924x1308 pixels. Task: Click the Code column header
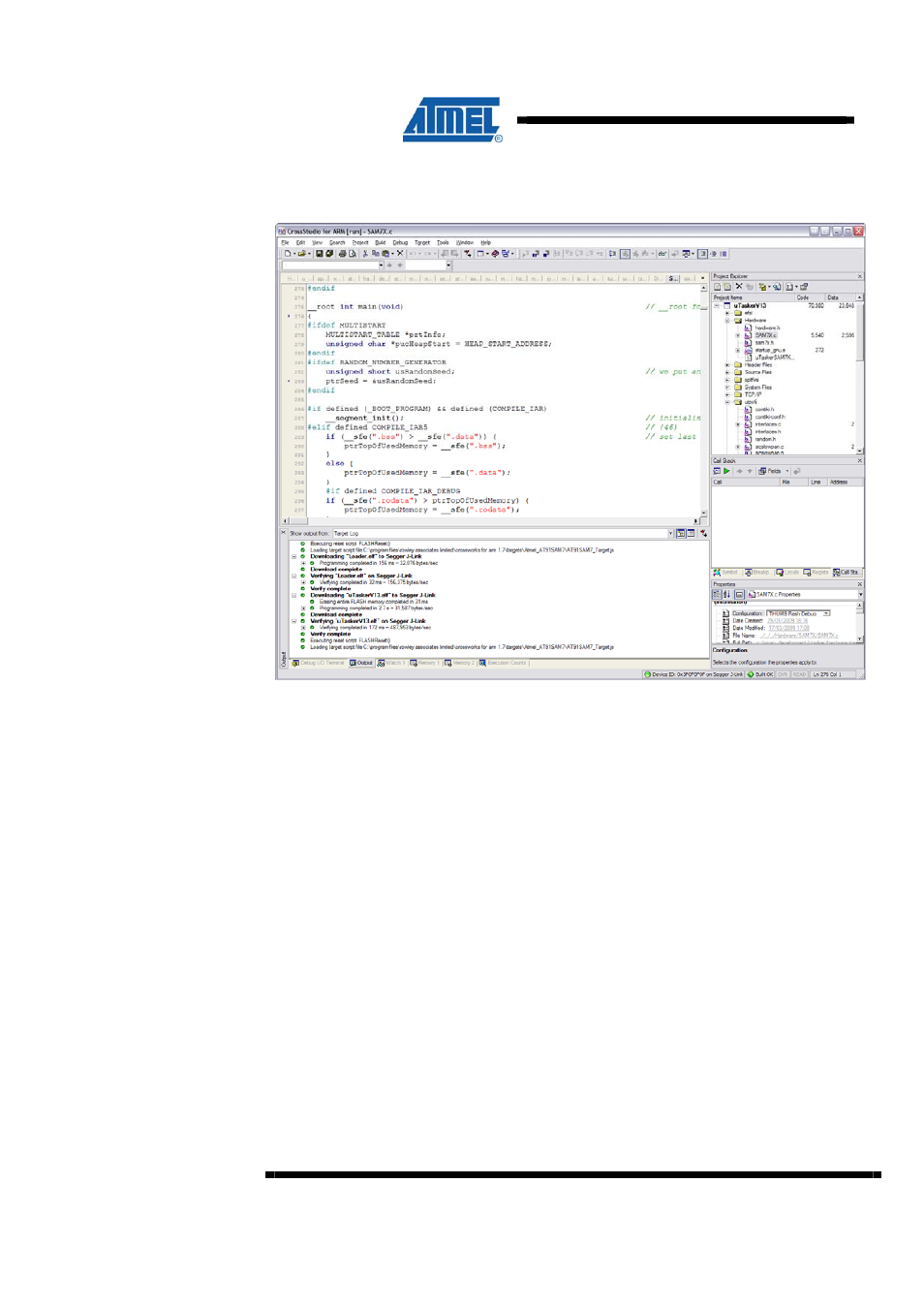tap(810, 297)
